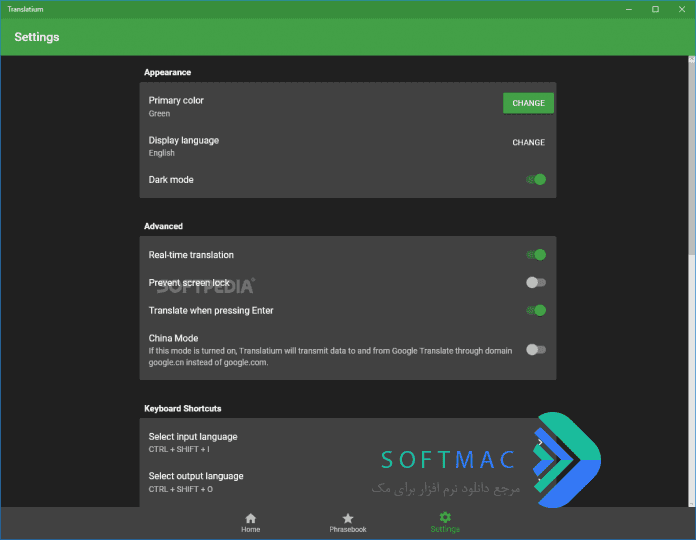The width and height of the screenshot is (696, 540).
Task: Toggle Translate when pressing Enter
Action: (x=536, y=311)
